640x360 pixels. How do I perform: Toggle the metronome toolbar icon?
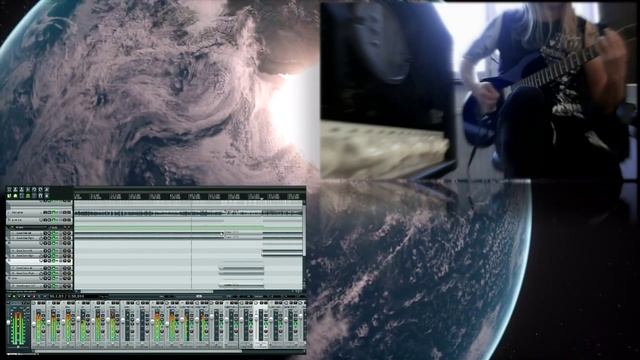pos(47,189)
